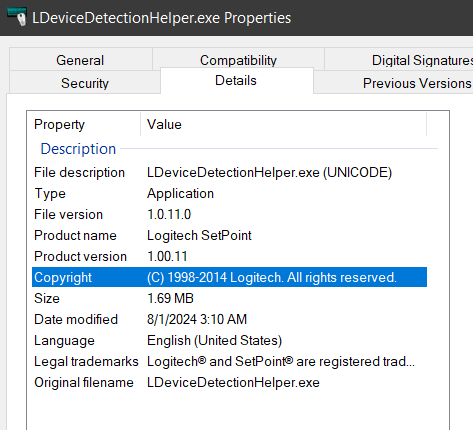Image resolution: width=473 pixels, height=430 pixels.
Task: Select the Date modified property label
Action: 76,319
